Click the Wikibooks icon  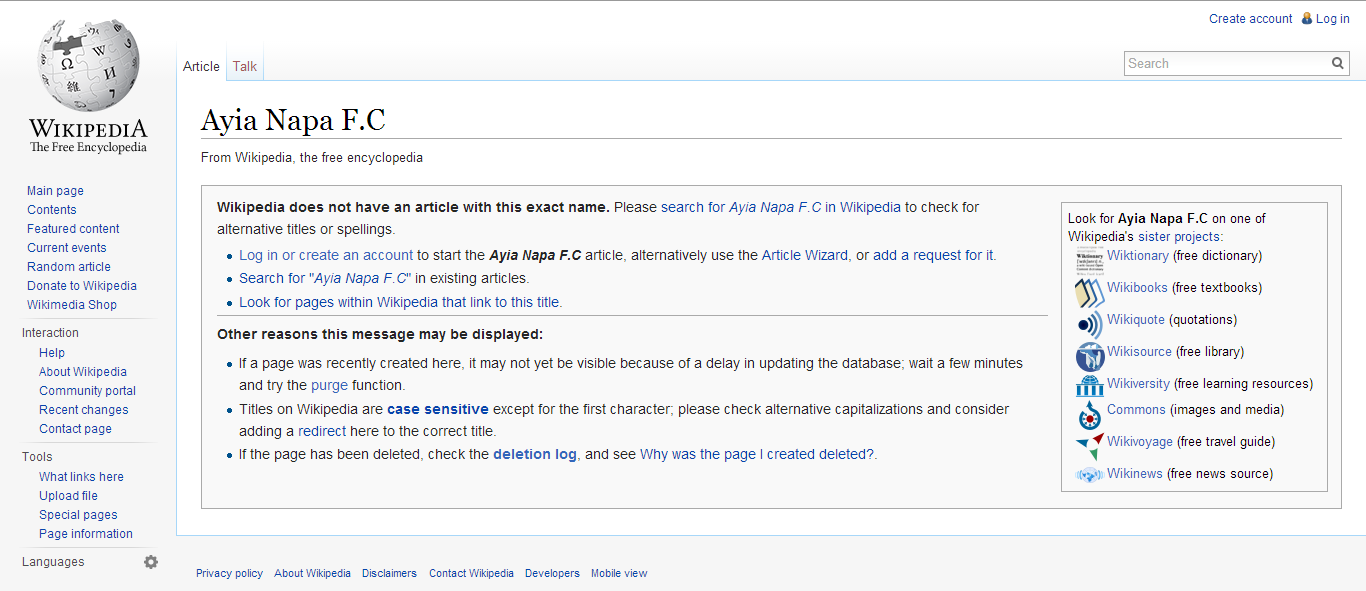[1089, 291]
